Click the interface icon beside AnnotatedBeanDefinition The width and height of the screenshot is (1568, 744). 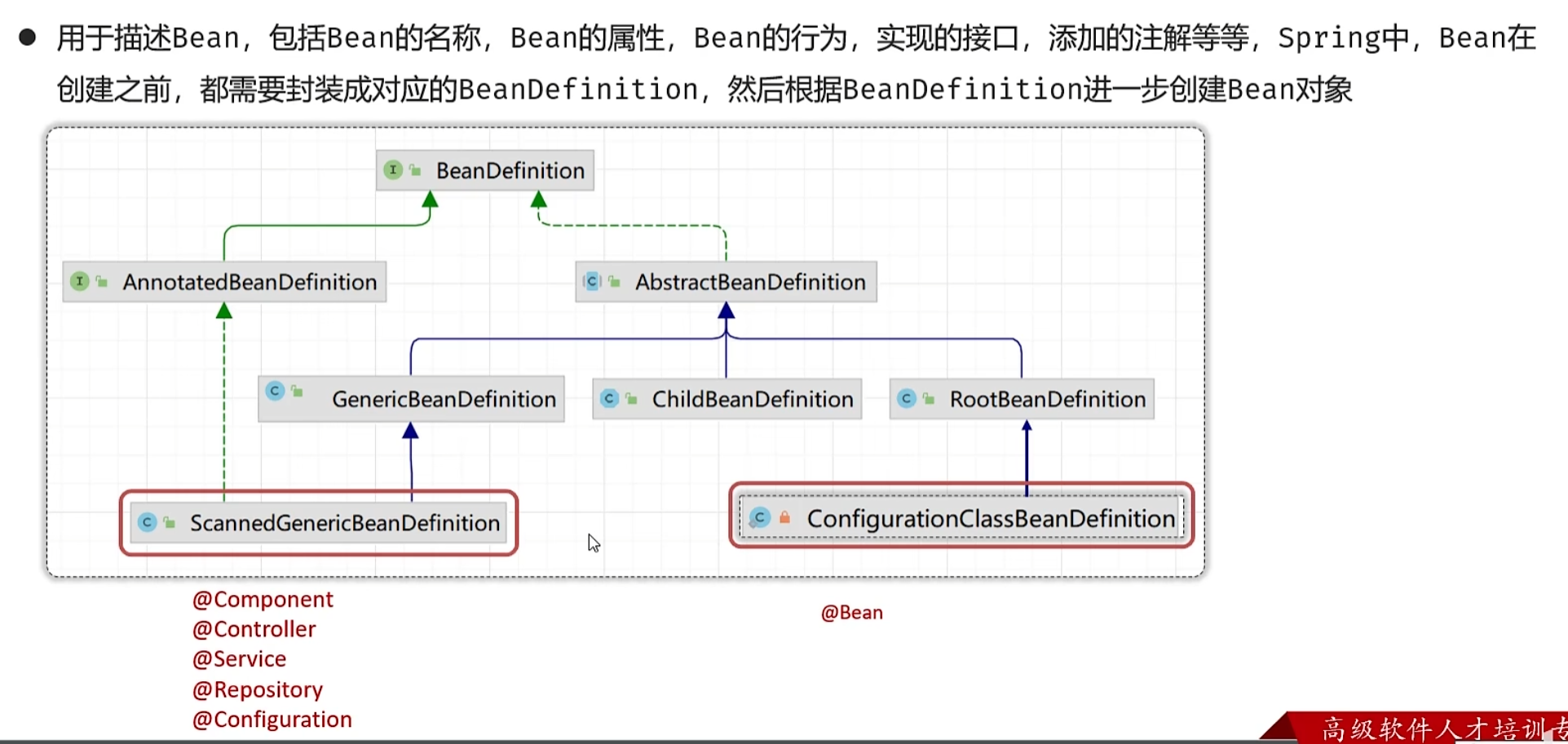coord(80,281)
